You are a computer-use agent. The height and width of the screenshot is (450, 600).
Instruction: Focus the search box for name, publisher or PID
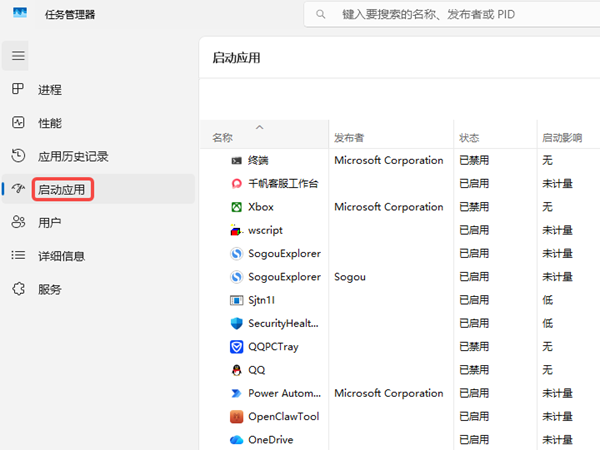click(x=452, y=15)
